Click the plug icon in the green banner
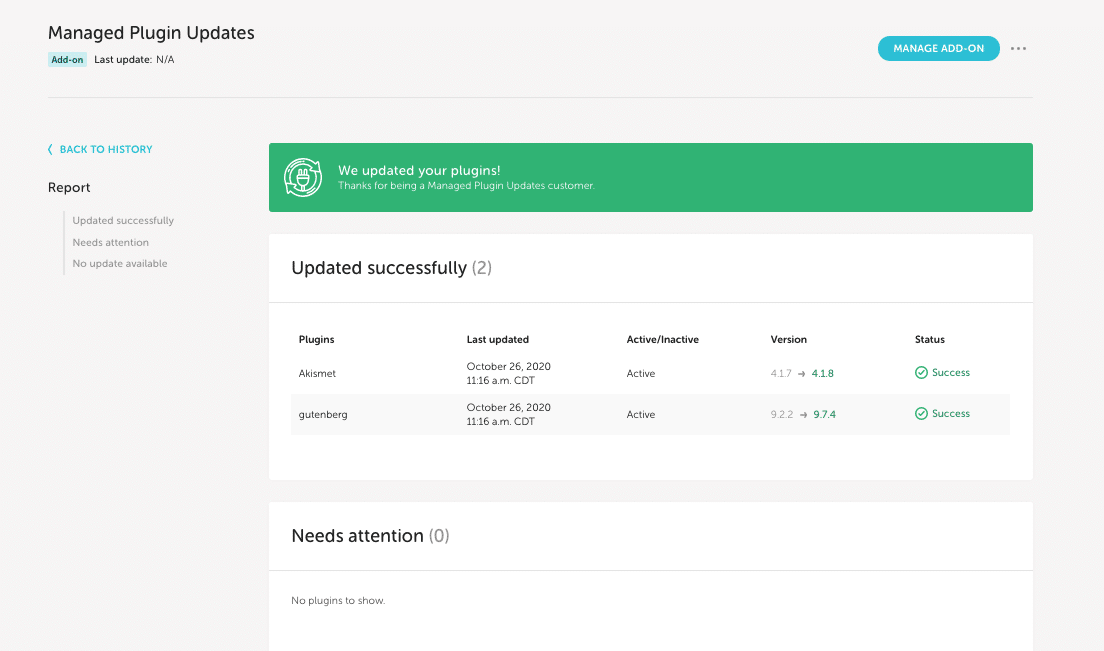Screen dimensions: 1104x651 303,177
